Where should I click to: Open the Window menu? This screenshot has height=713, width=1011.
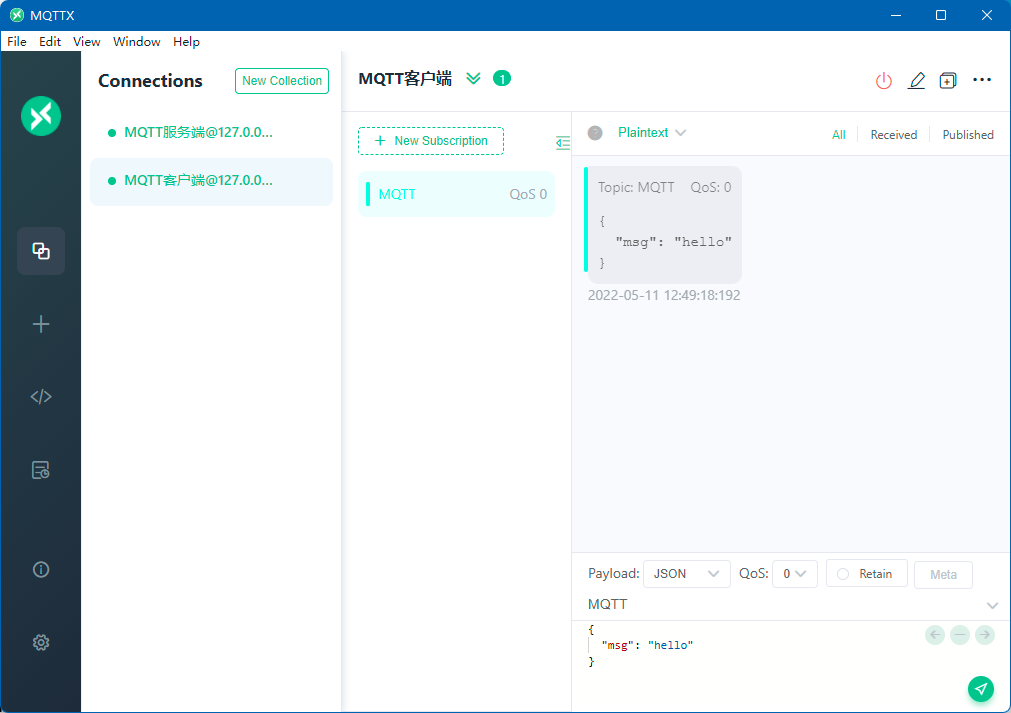tap(137, 42)
